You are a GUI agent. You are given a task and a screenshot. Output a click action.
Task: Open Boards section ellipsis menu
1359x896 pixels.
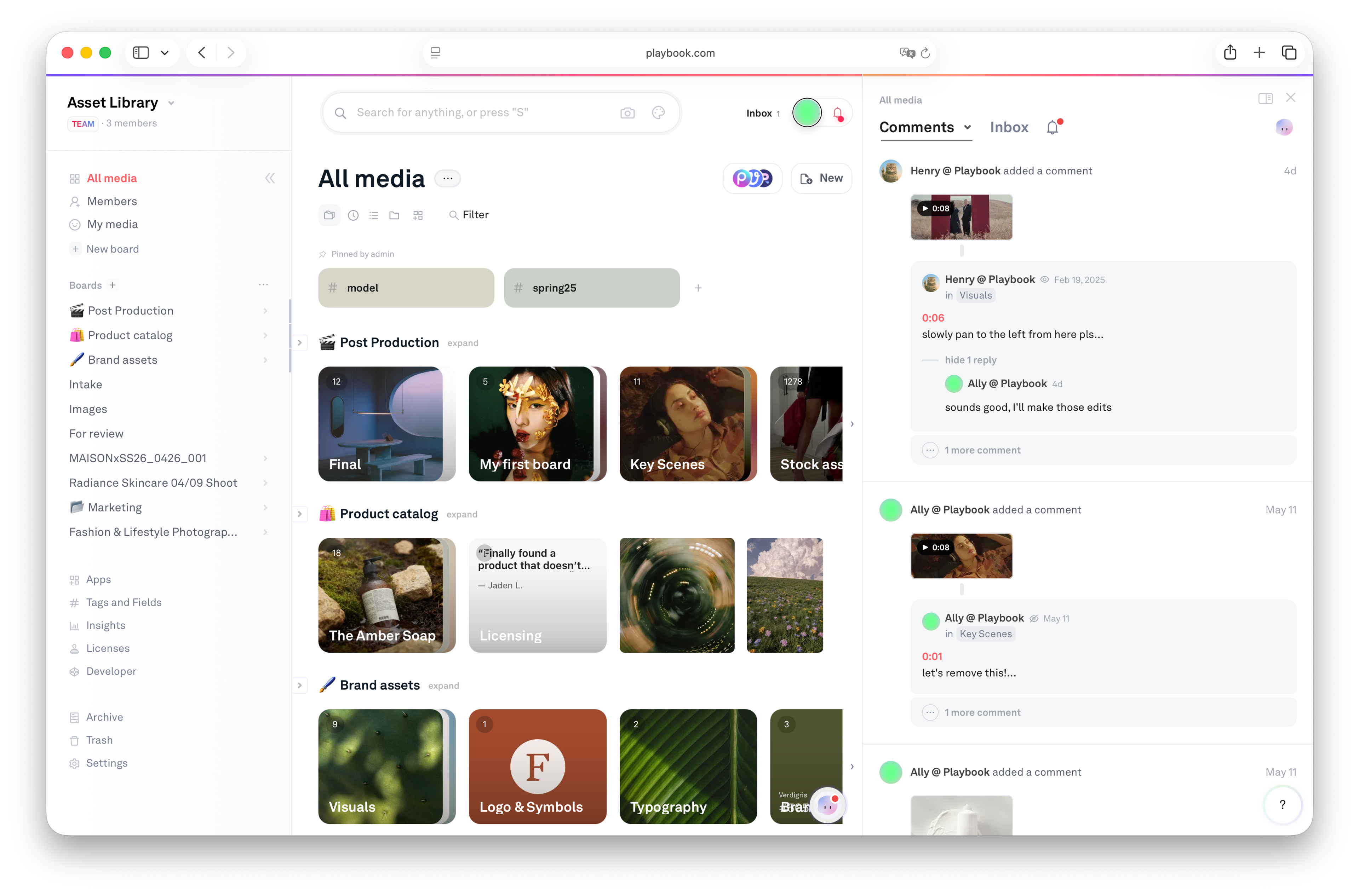(x=263, y=284)
